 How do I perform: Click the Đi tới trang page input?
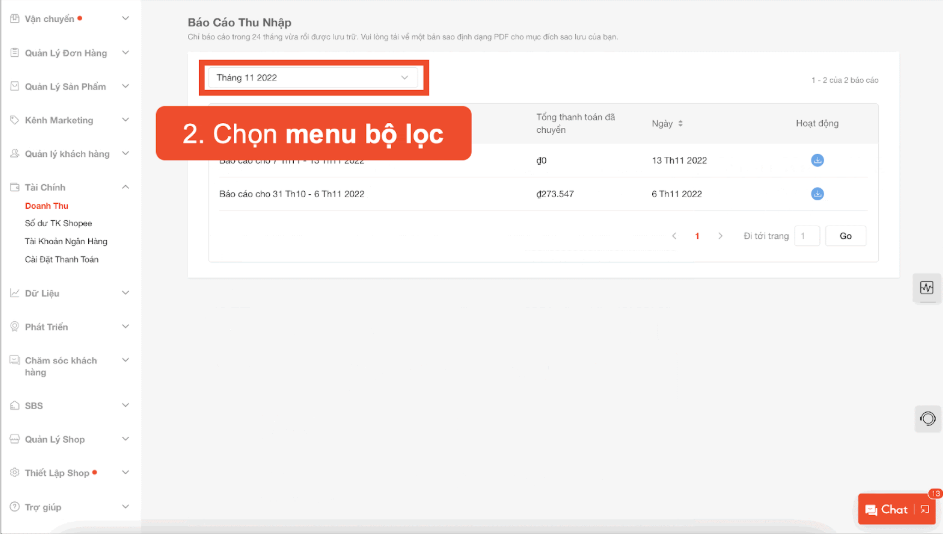pos(806,236)
